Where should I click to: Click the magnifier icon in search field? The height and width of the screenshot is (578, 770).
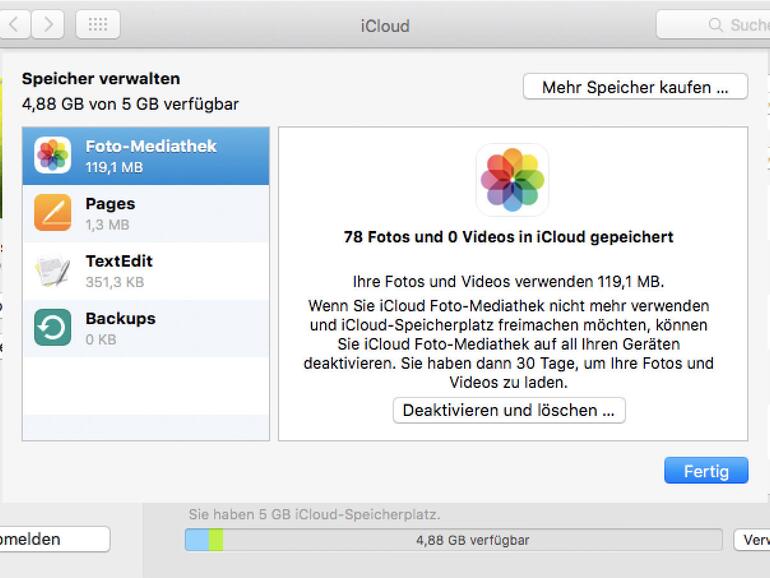[715, 25]
